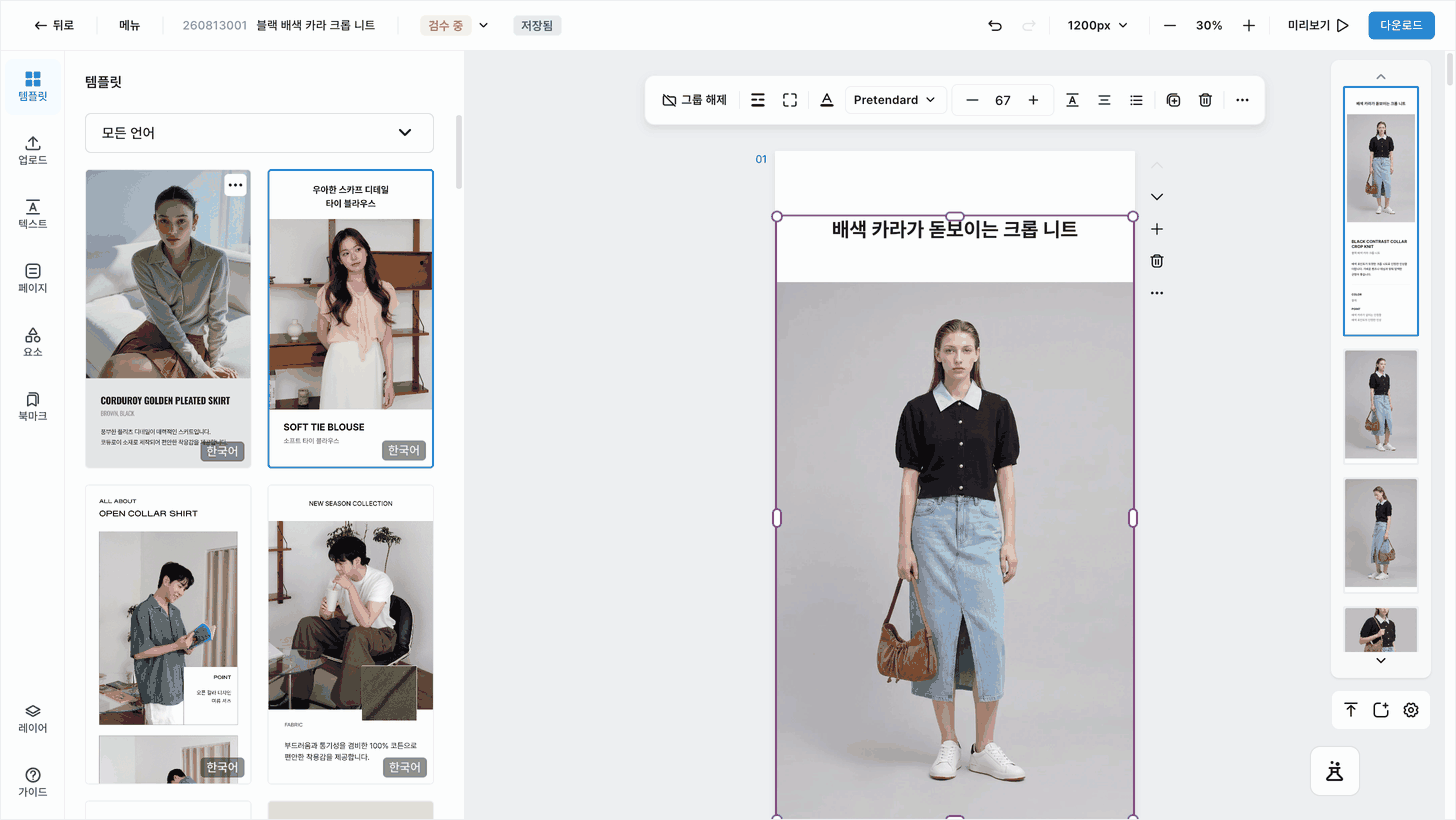Zoom out with the minus beside 30%
This screenshot has height=820, width=1456.
(x=1169, y=25)
